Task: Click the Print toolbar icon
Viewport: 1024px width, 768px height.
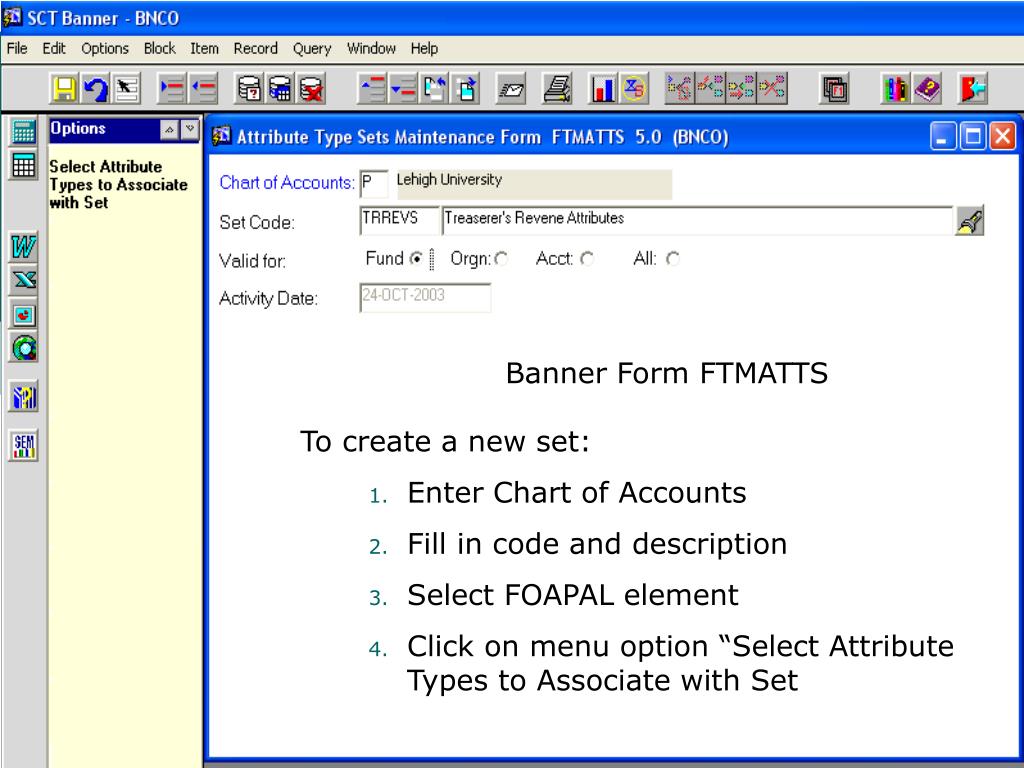Action: pyautogui.click(x=558, y=89)
